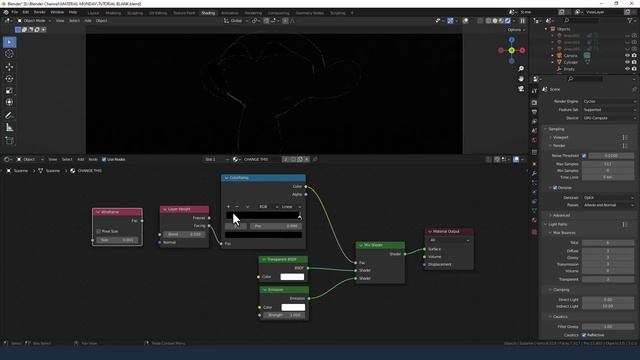Click the ColorRamp add stop plus button
Viewport: 640px width, 360px height.
228,207
